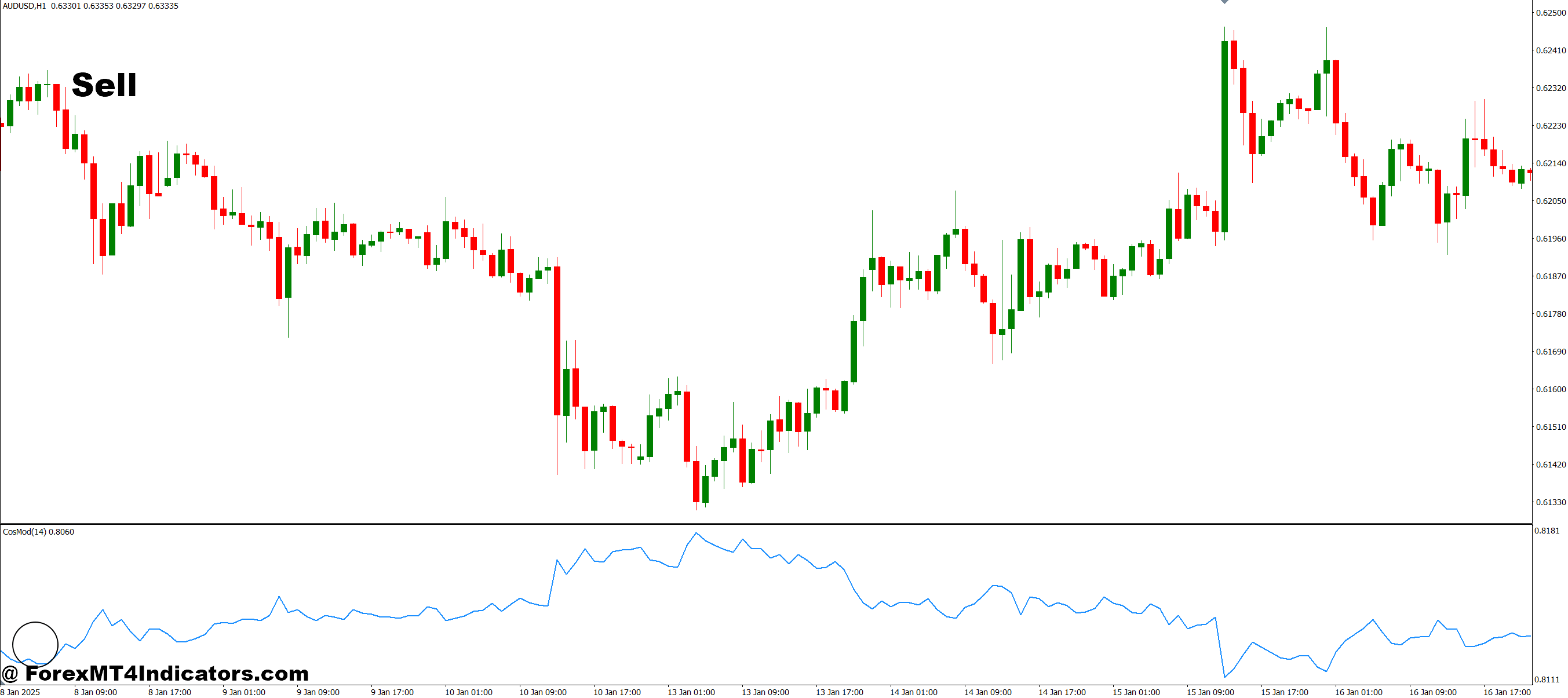Click the 16 Jan 17:00 label at the axis end
Image resolution: width=1568 pixels, height=698 pixels.
[x=1500, y=692]
